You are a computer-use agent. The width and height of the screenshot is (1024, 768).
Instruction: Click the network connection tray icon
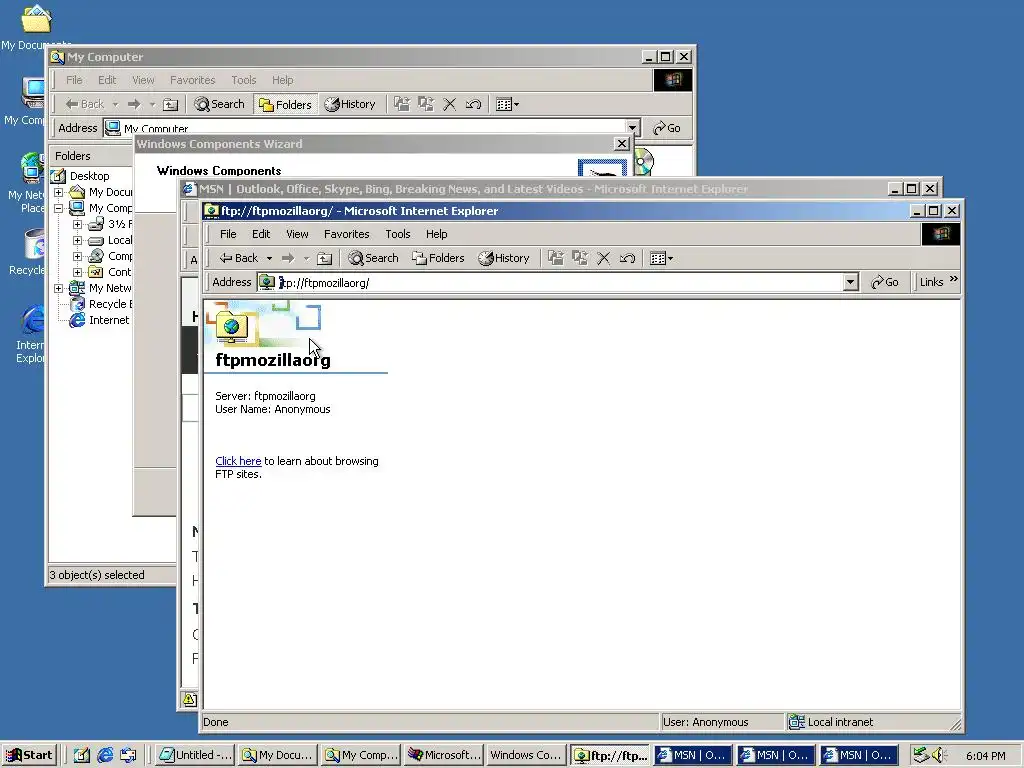(x=920, y=755)
